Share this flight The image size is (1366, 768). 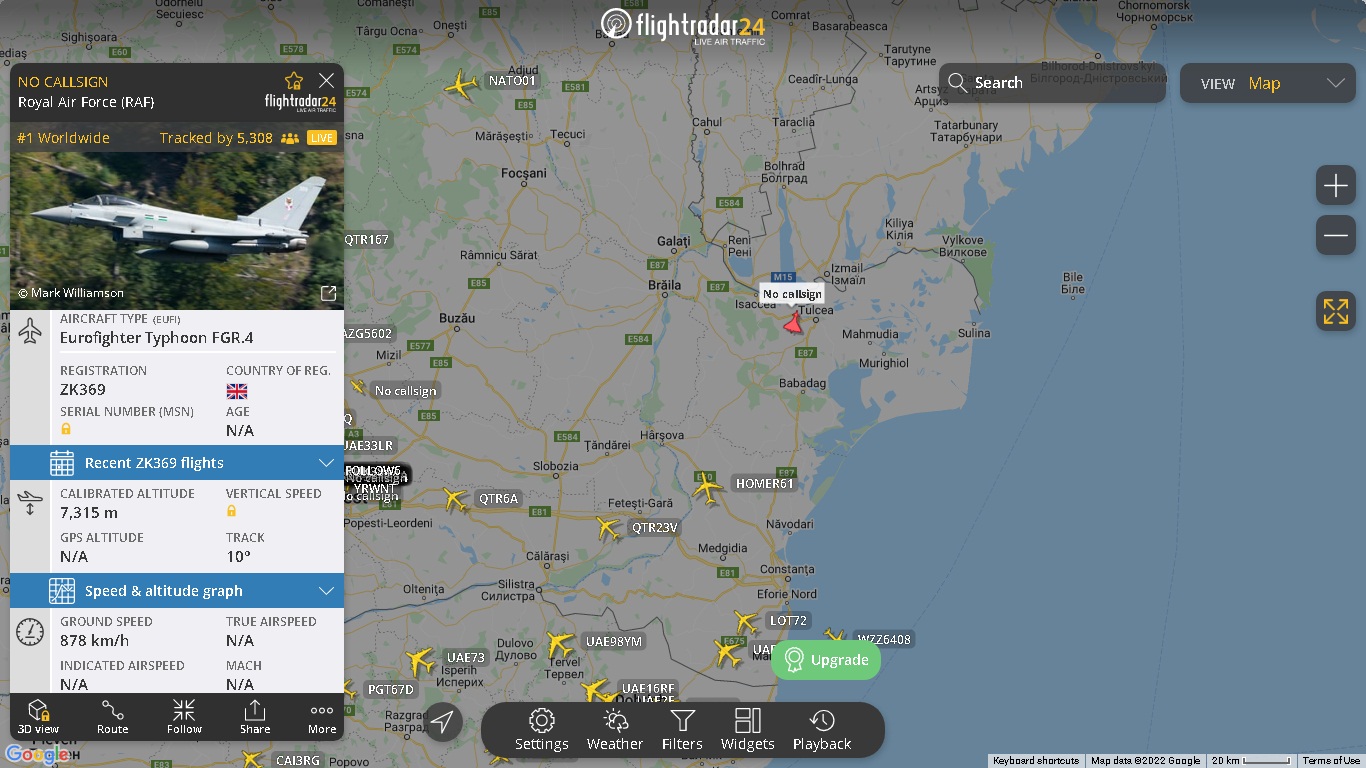(x=255, y=717)
